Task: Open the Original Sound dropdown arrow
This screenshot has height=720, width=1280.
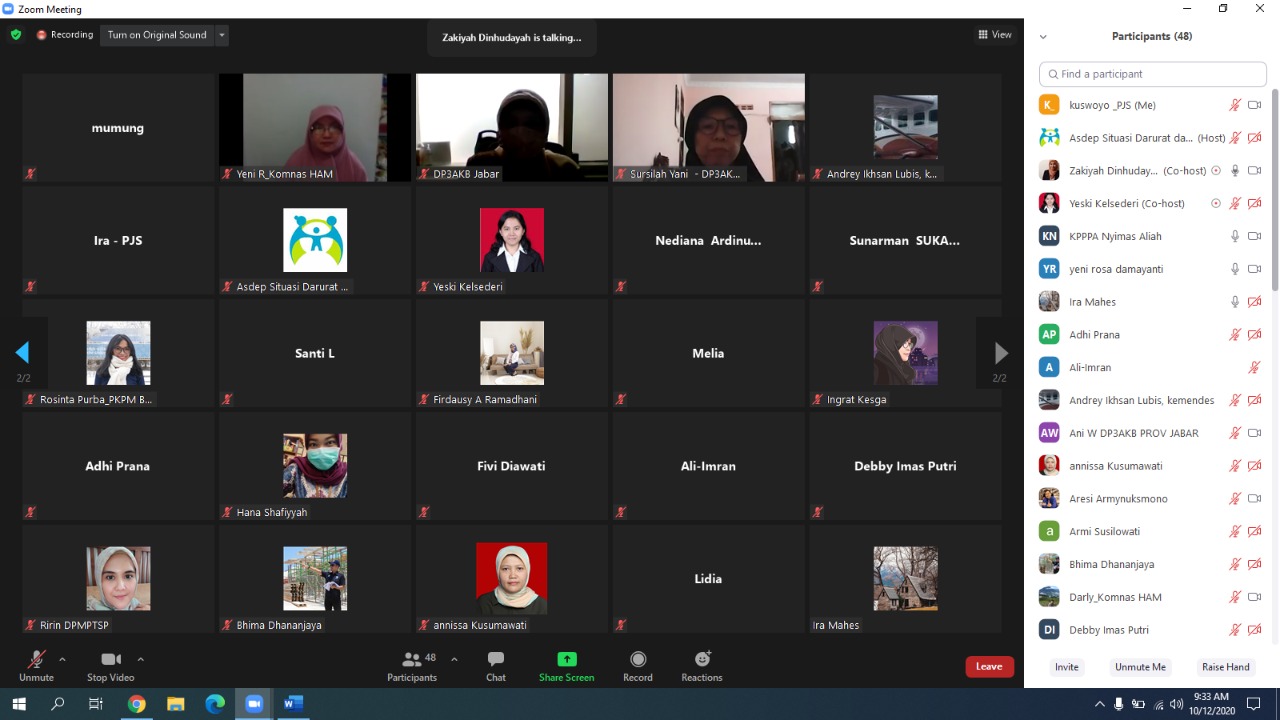Action: click(x=222, y=35)
